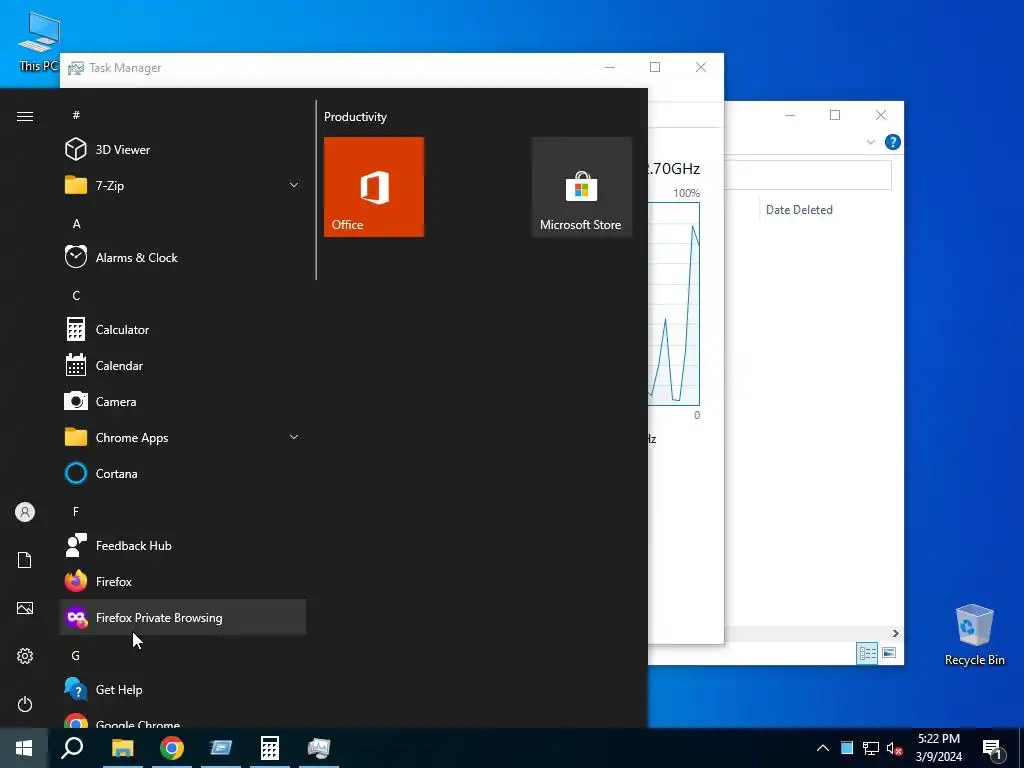Open the Chrome Apps folder
The width and height of the screenshot is (1024, 768).
[183, 438]
